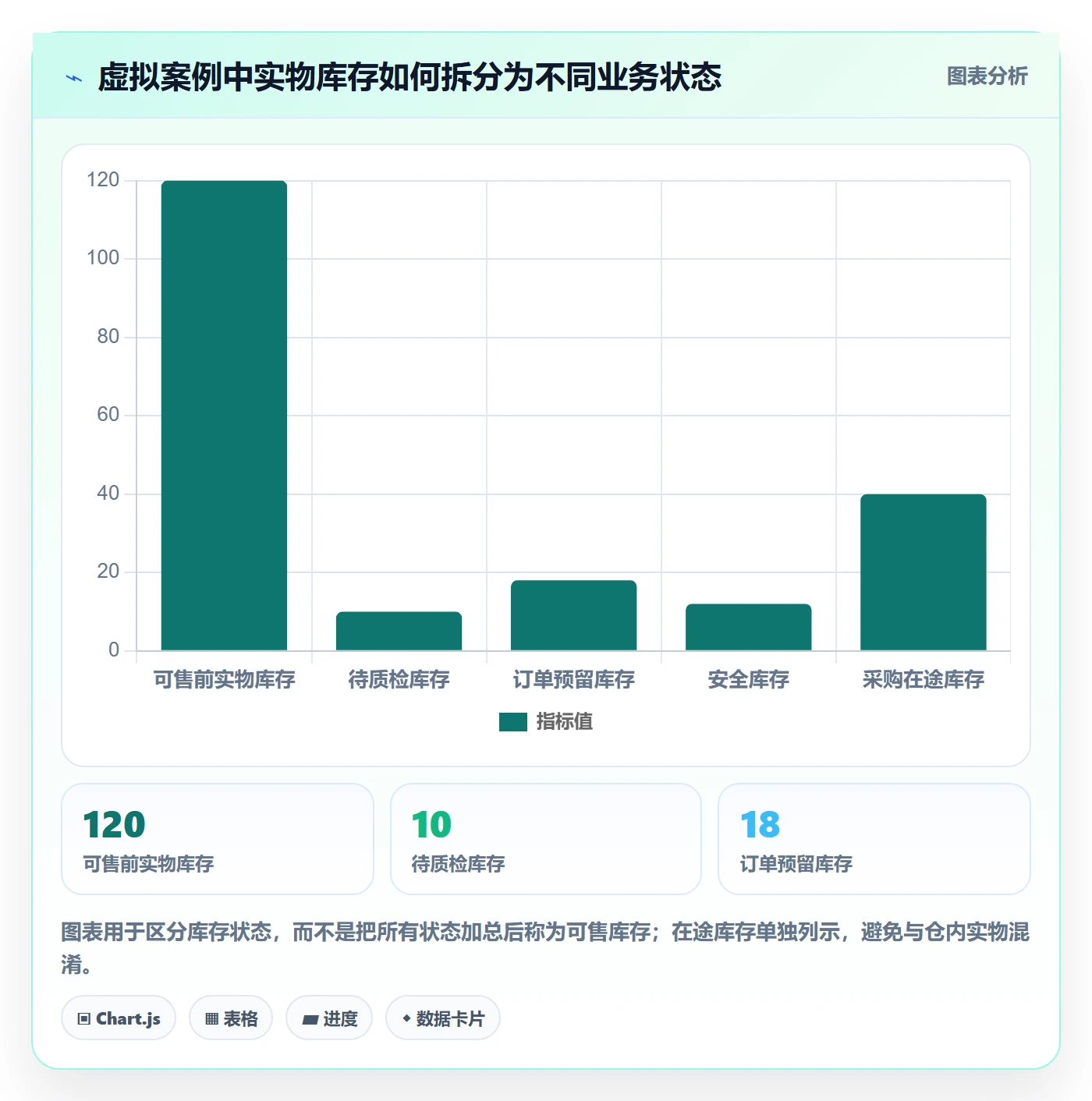Toggle the 指标值 legend color swatch
This screenshot has height=1101, width=1092.
coord(513,722)
